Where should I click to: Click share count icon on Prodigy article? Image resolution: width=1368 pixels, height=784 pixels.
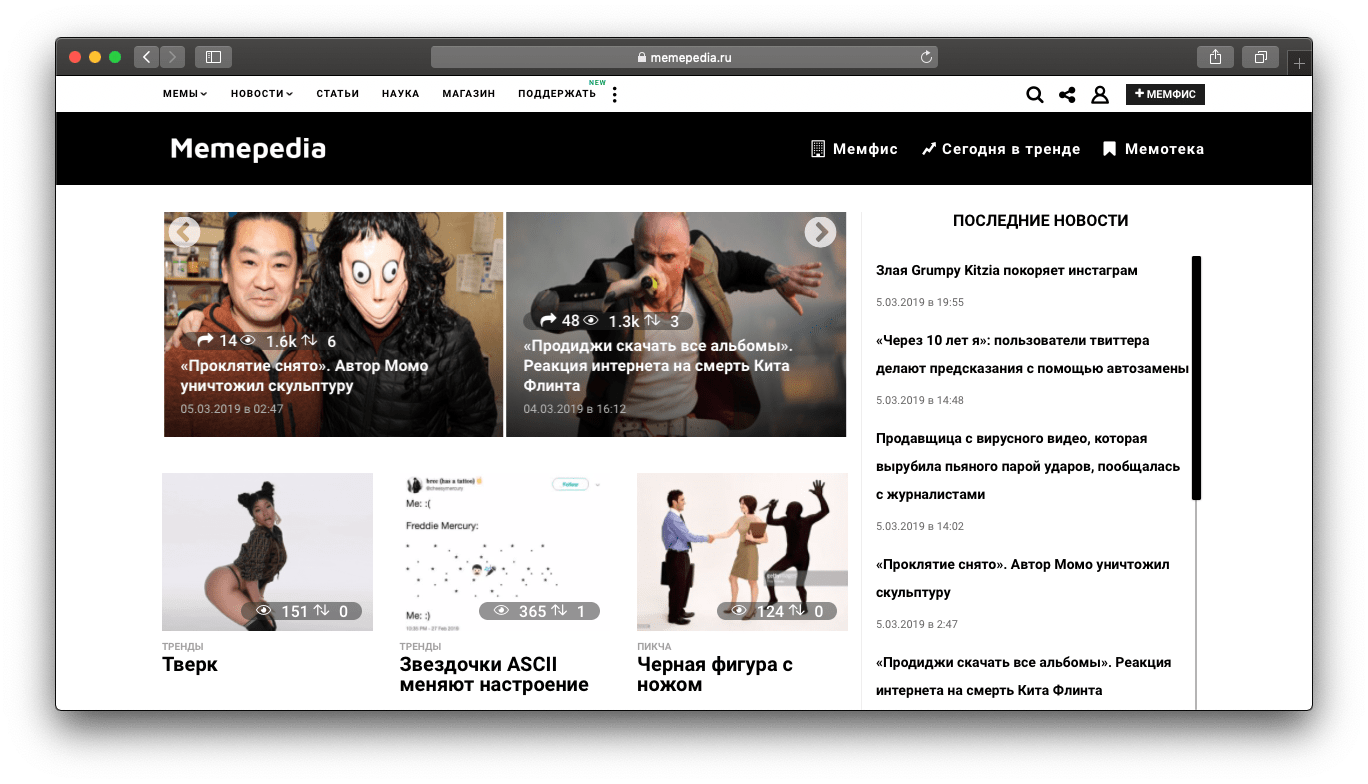coord(549,320)
